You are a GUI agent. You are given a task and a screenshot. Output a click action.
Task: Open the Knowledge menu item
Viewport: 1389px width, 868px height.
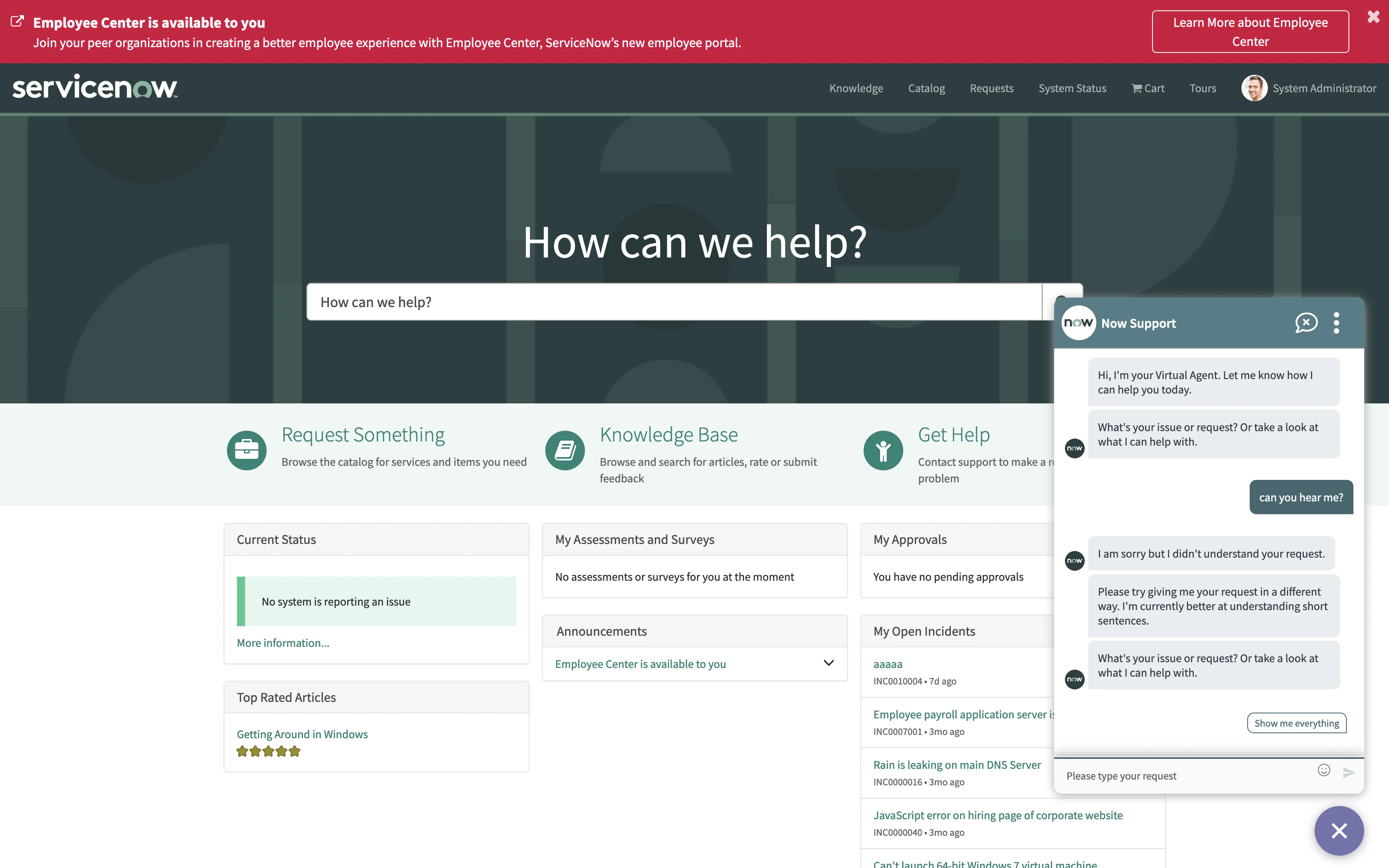point(856,88)
